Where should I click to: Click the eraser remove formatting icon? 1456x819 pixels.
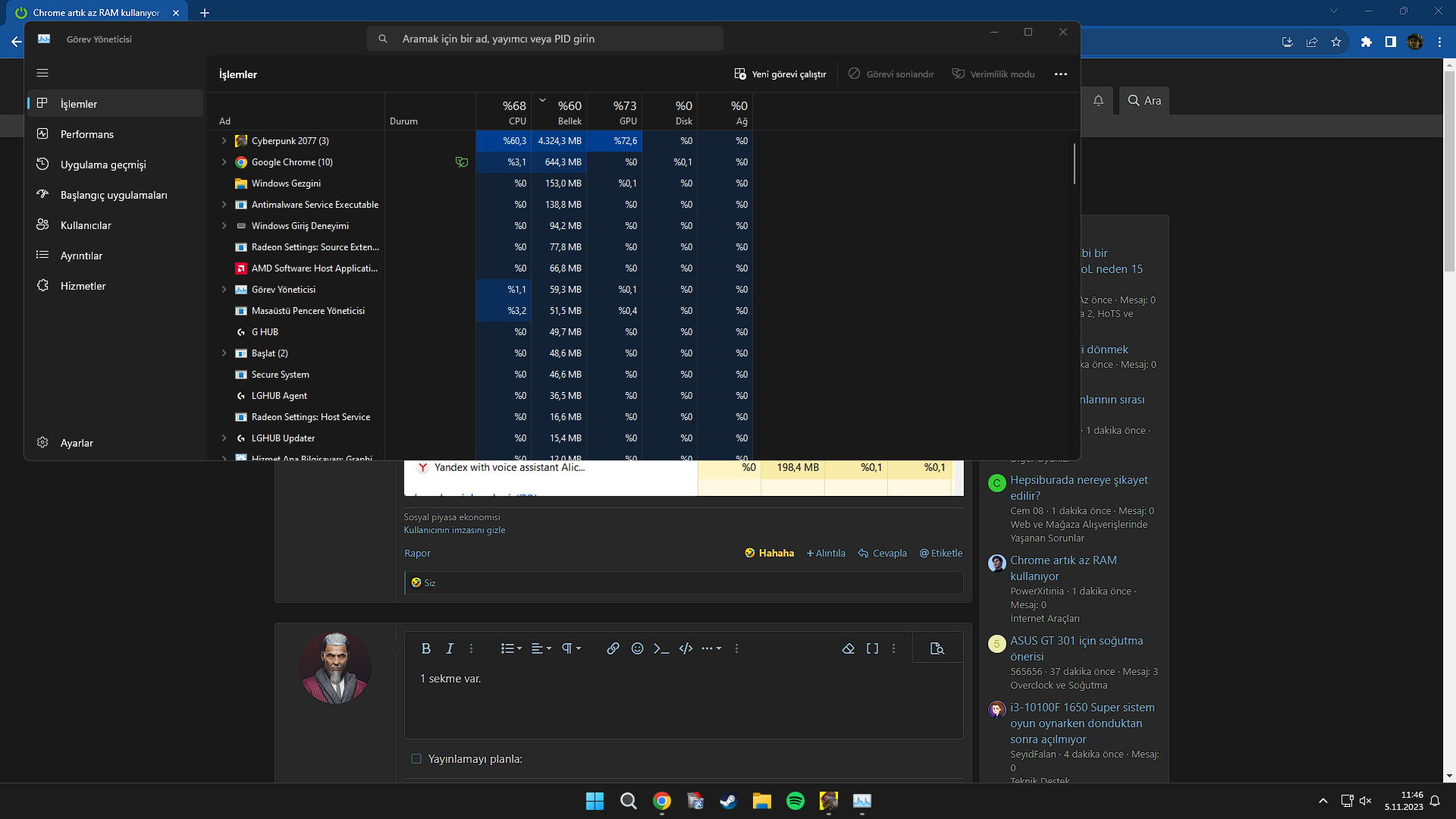(848, 648)
